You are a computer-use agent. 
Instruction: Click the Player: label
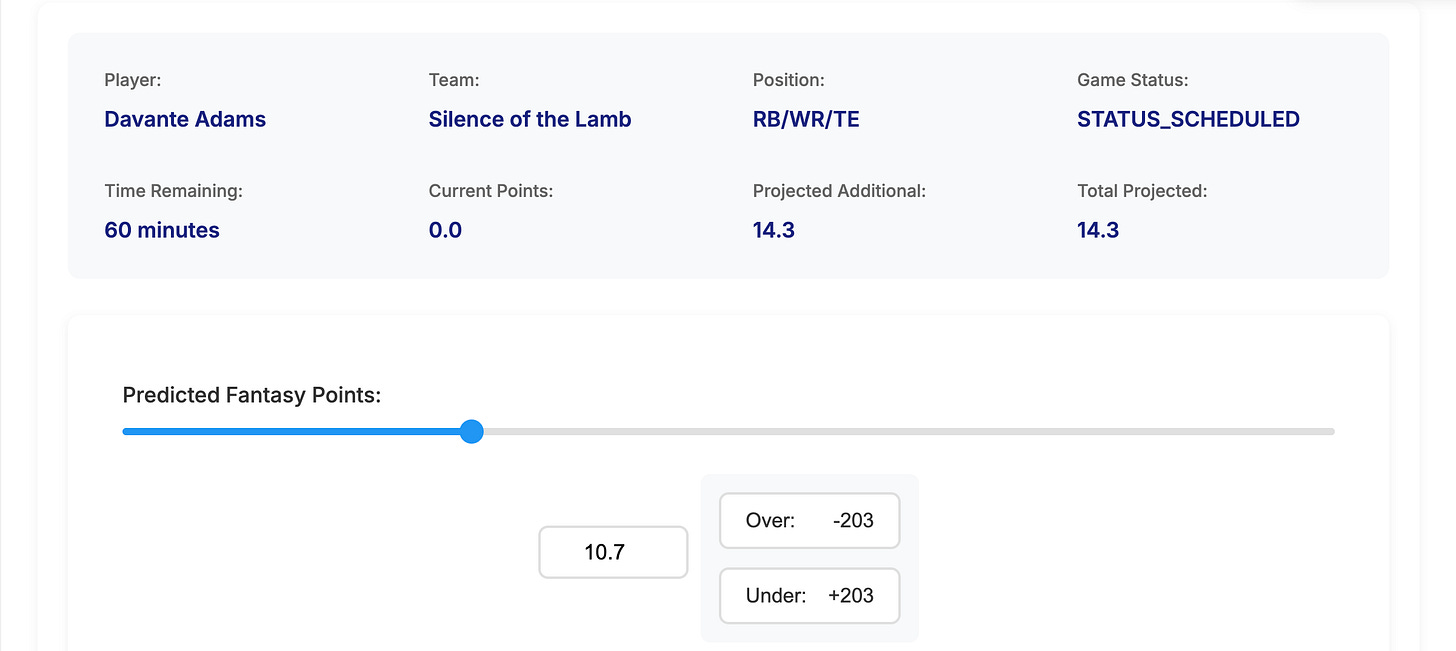point(132,80)
